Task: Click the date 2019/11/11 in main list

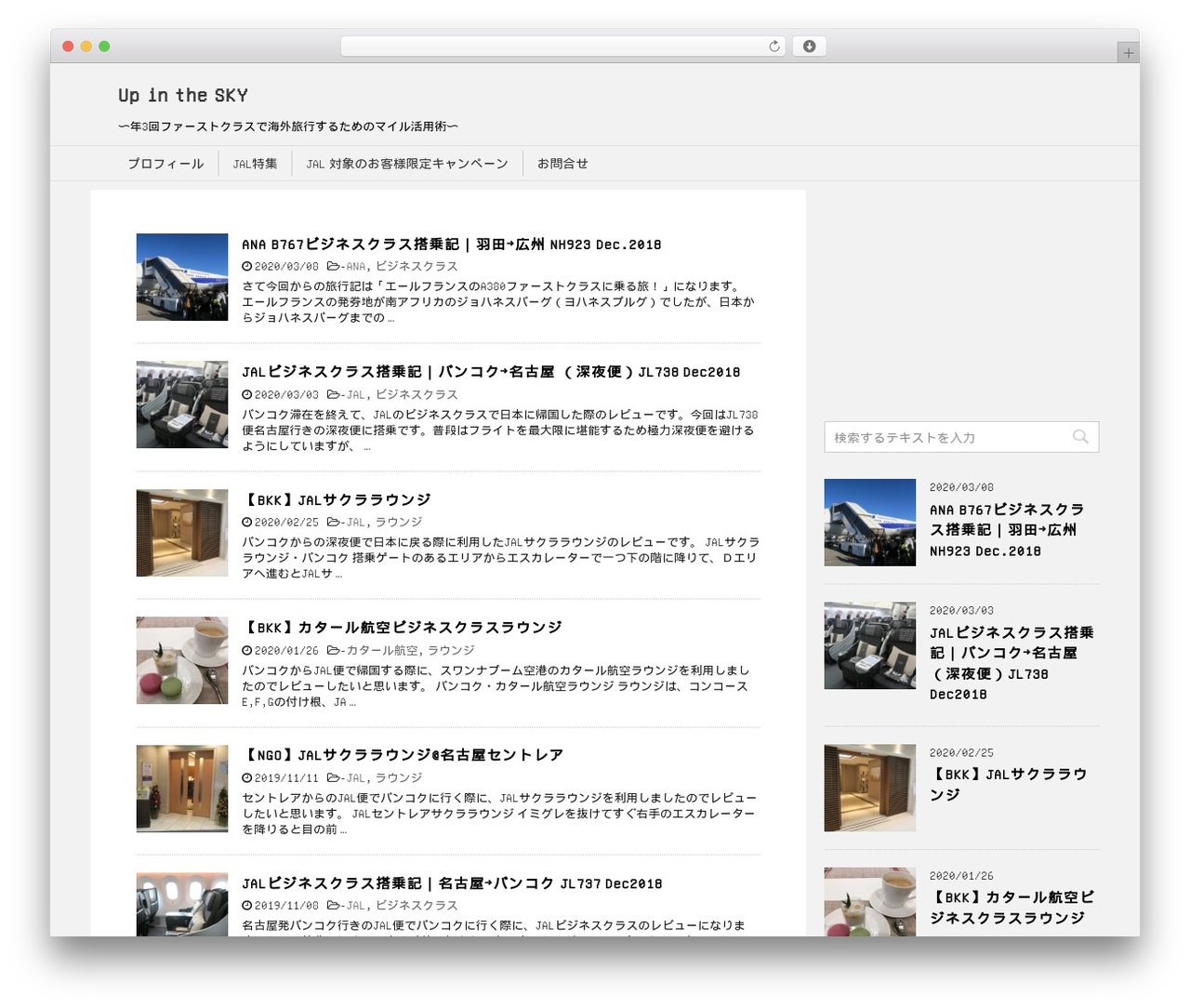Action: (286, 778)
